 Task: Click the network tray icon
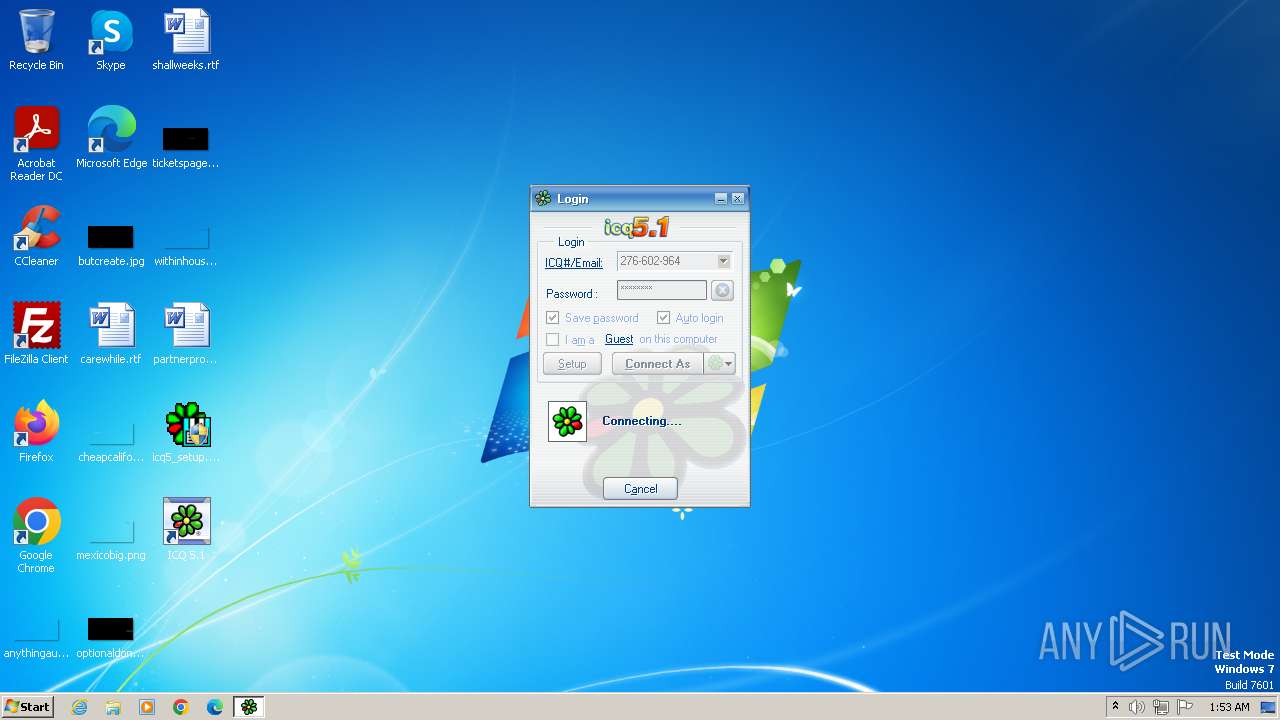point(1161,707)
